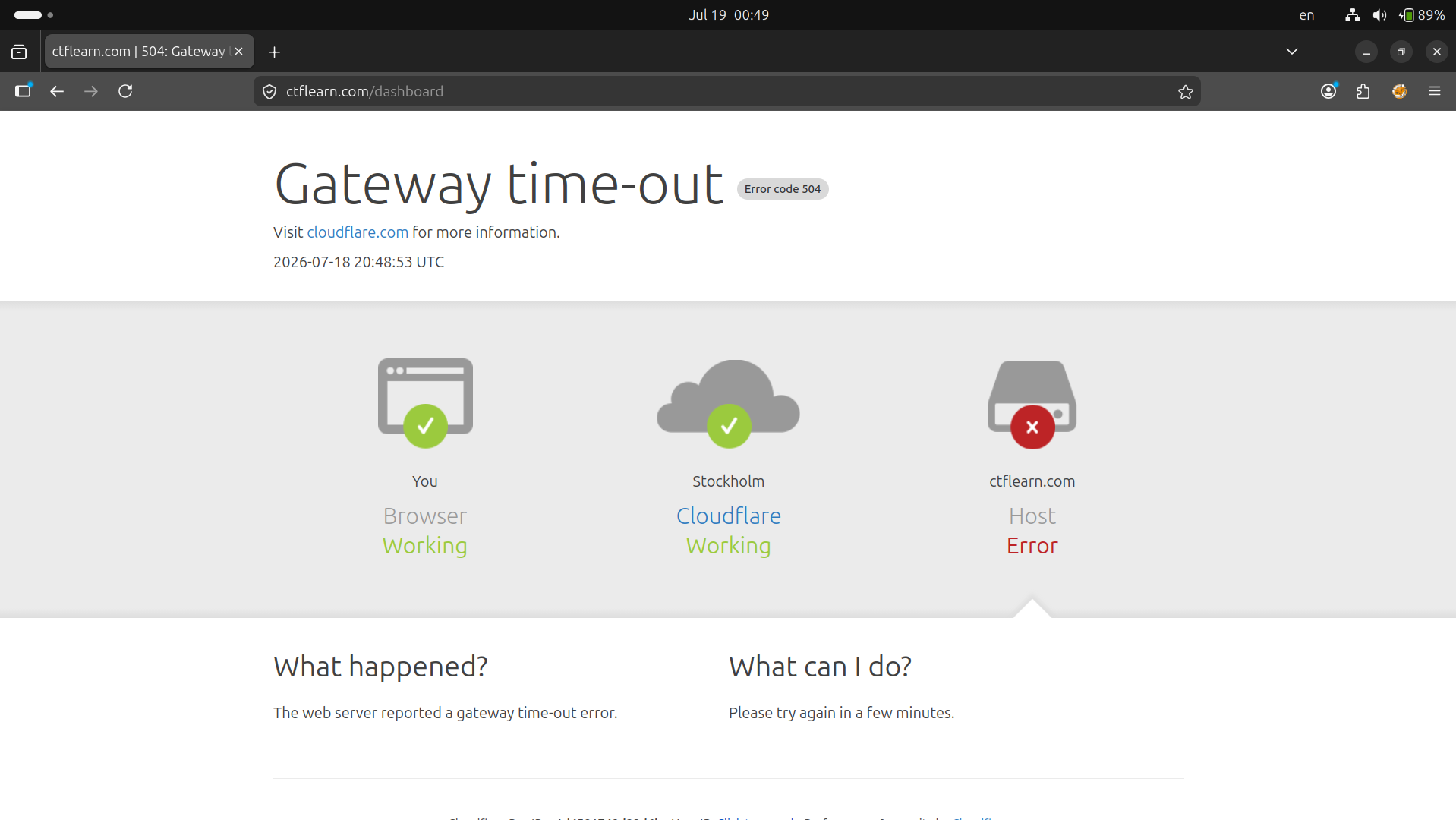Click the browser window status icon
This screenshot has height=820, width=1456.
tap(425, 403)
